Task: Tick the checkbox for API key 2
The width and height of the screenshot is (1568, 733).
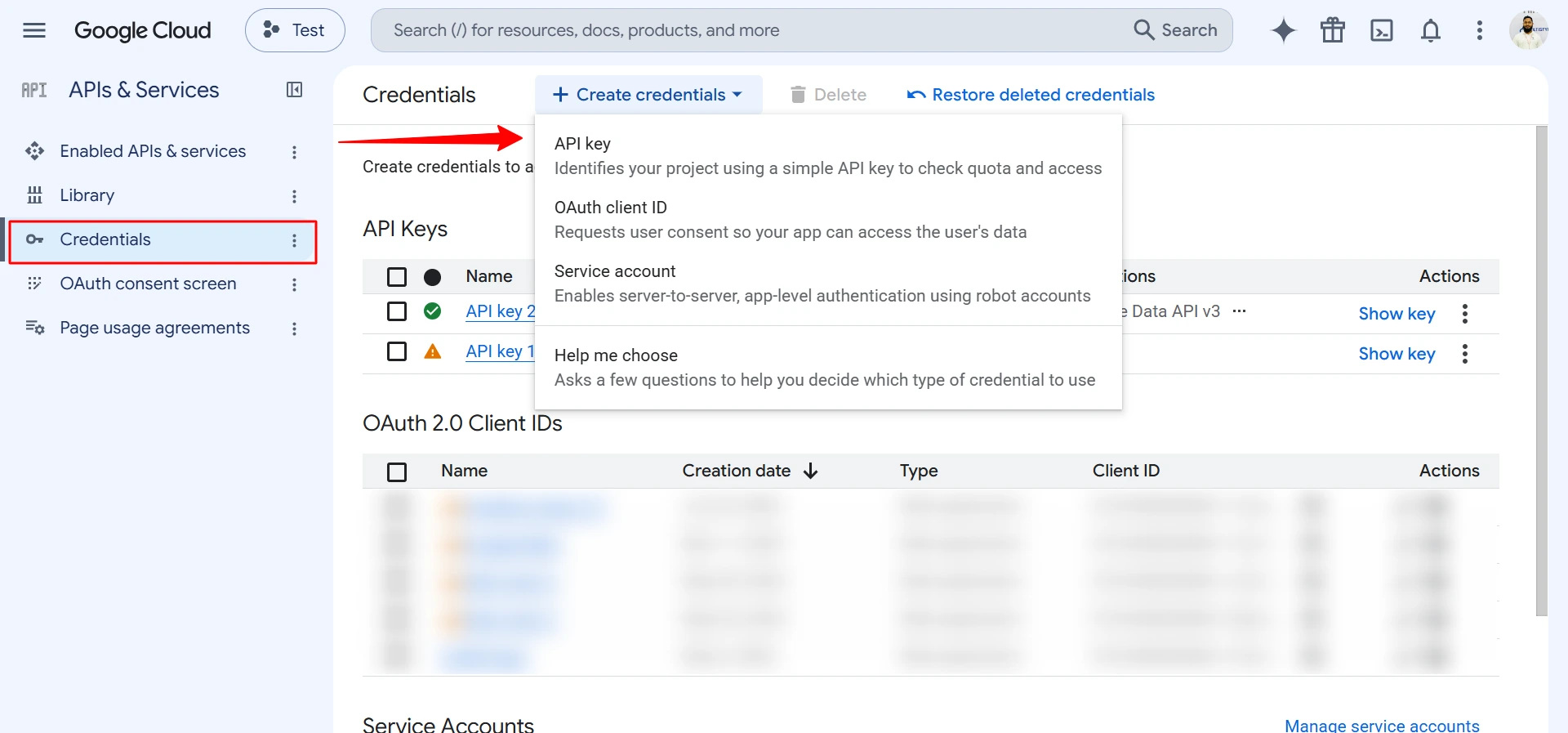Action: 397,311
